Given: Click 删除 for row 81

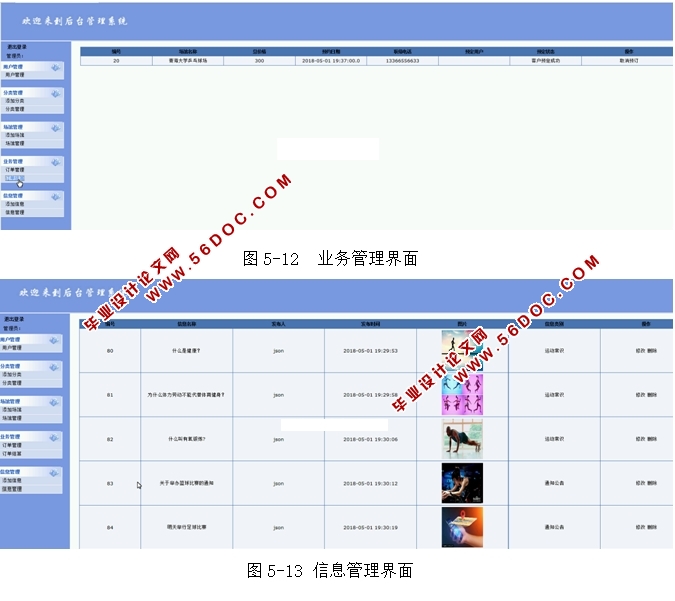Looking at the screenshot, I should click(652, 395).
